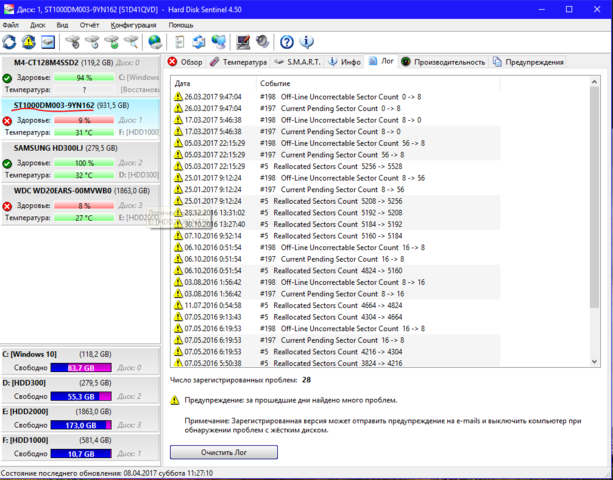
Task: Select the E: [HDD2000] partition entry
Action: [x=80, y=418]
